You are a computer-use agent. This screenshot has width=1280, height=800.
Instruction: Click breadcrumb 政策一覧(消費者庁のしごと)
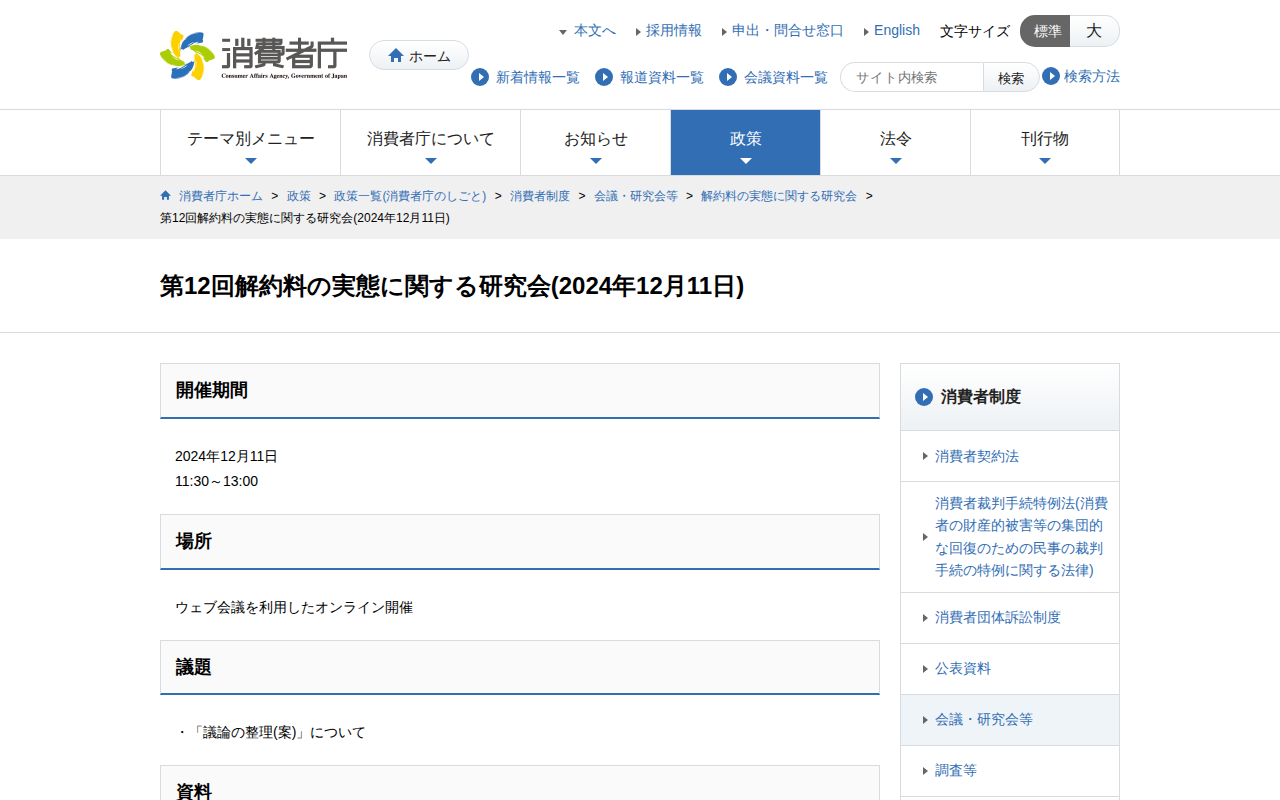pyautogui.click(x=410, y=196)
